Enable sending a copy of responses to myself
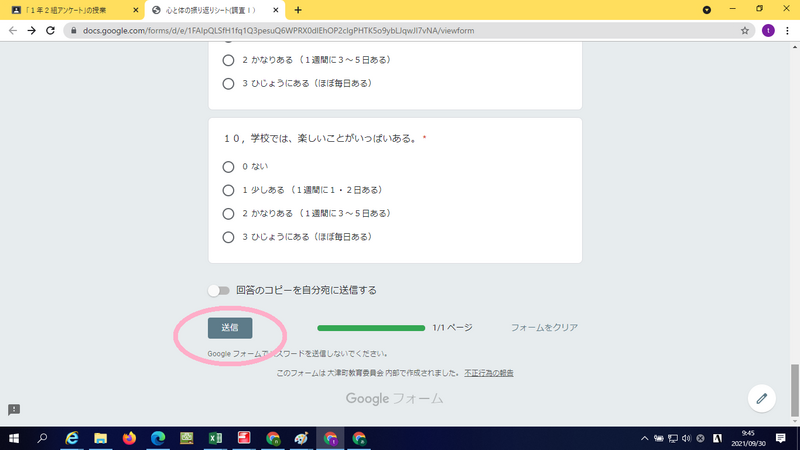800x450 pixels. (218, 291)
